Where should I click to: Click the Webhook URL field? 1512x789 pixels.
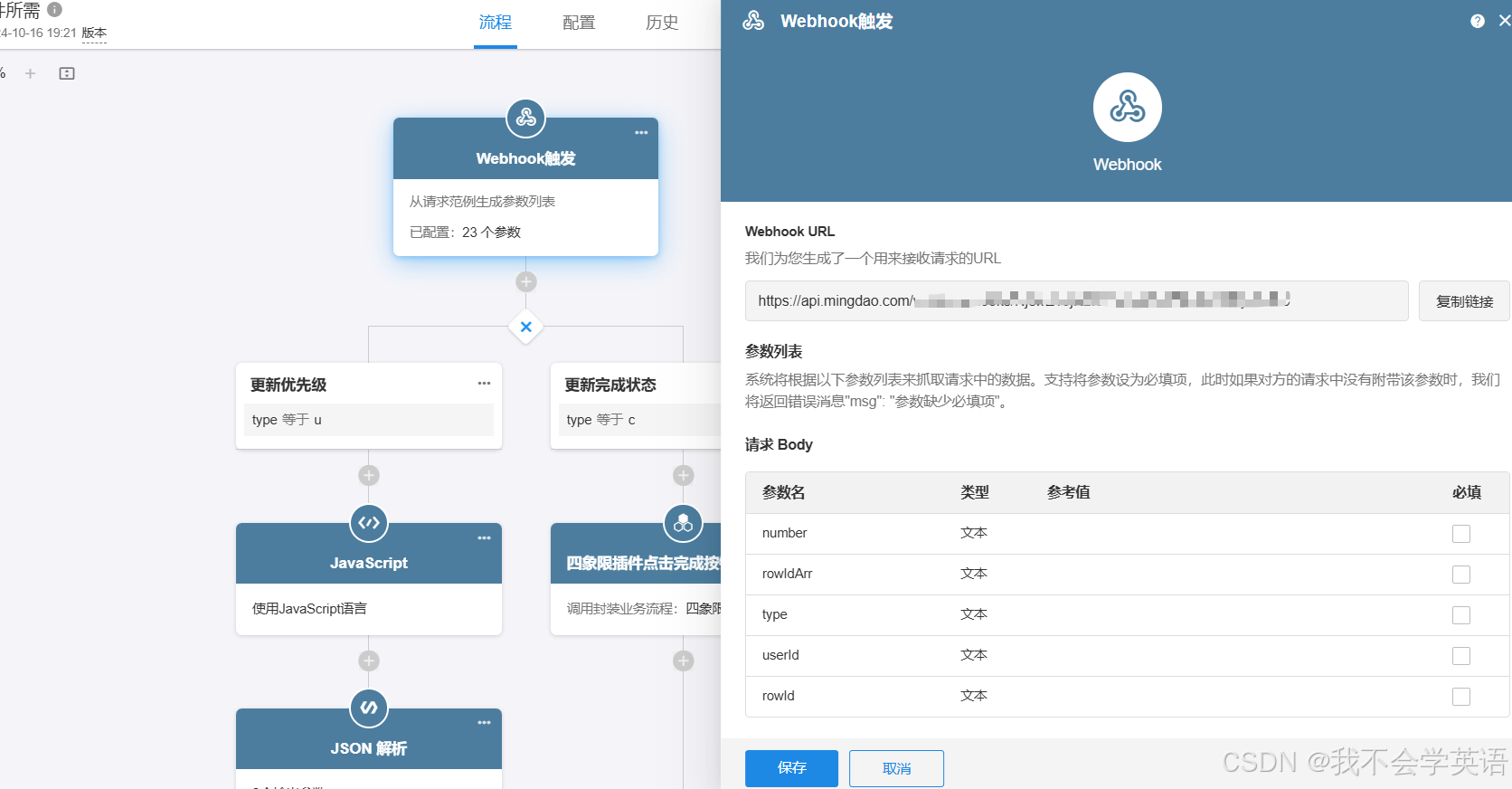(1076, 301)
